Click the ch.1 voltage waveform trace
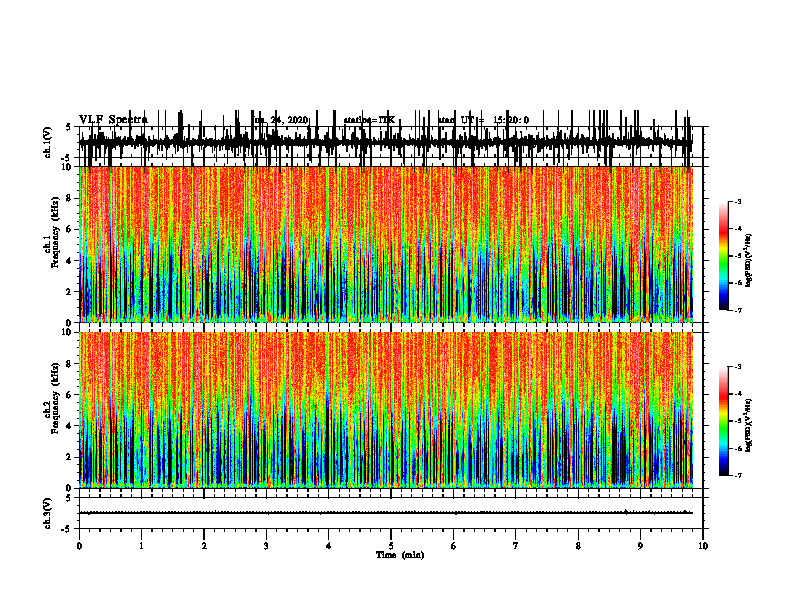 coord(386,142)
